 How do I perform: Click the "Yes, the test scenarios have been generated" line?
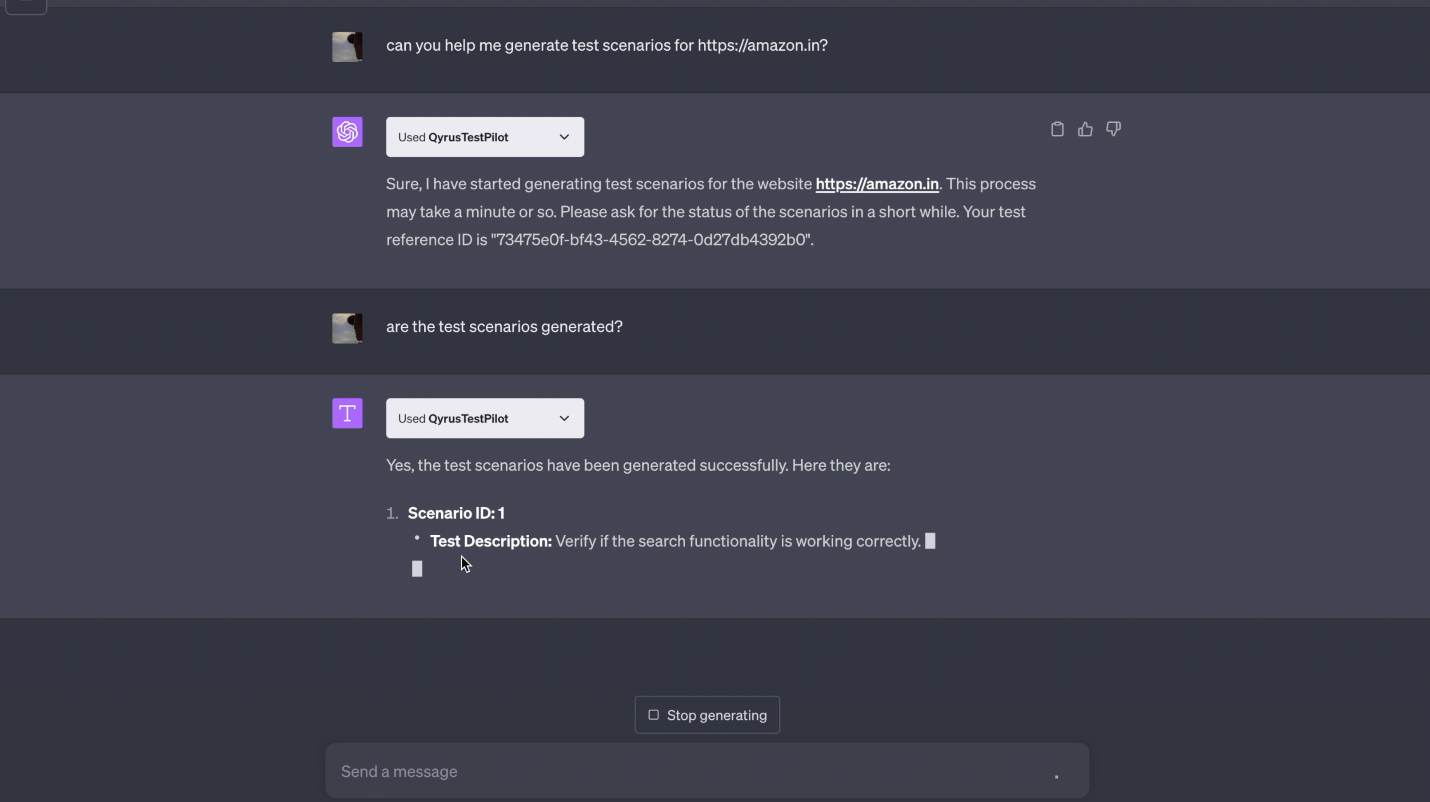[x=637, y=465]
